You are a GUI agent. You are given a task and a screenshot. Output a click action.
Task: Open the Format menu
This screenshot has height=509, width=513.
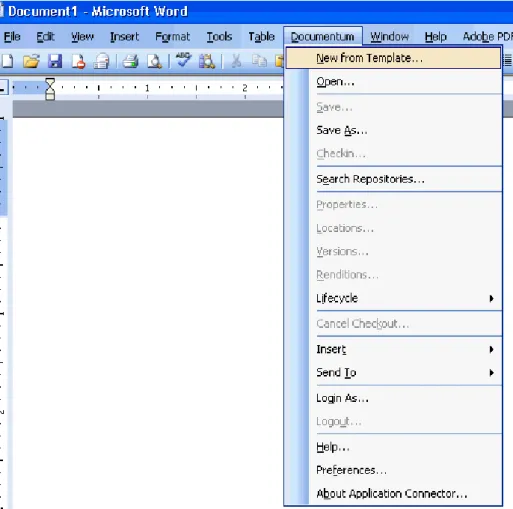click(172, 36)
